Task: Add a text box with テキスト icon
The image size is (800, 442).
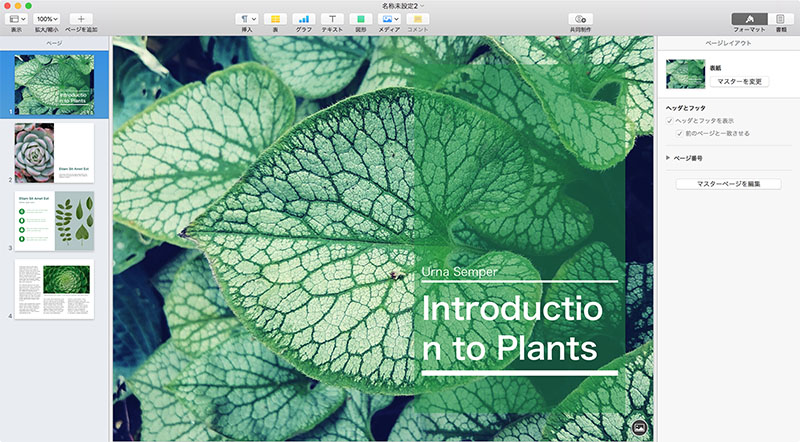Action: click(332, 19)
